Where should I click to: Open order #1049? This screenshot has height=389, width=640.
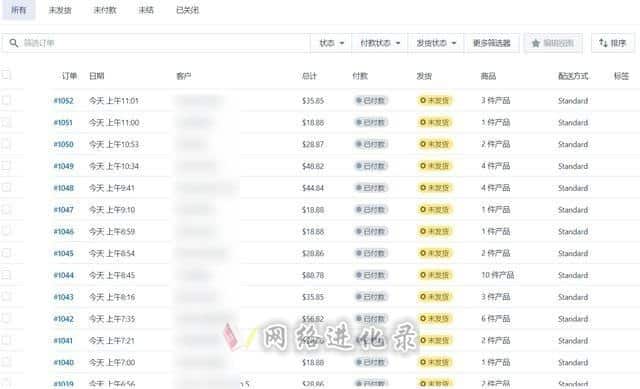click(x=64, y=166)
